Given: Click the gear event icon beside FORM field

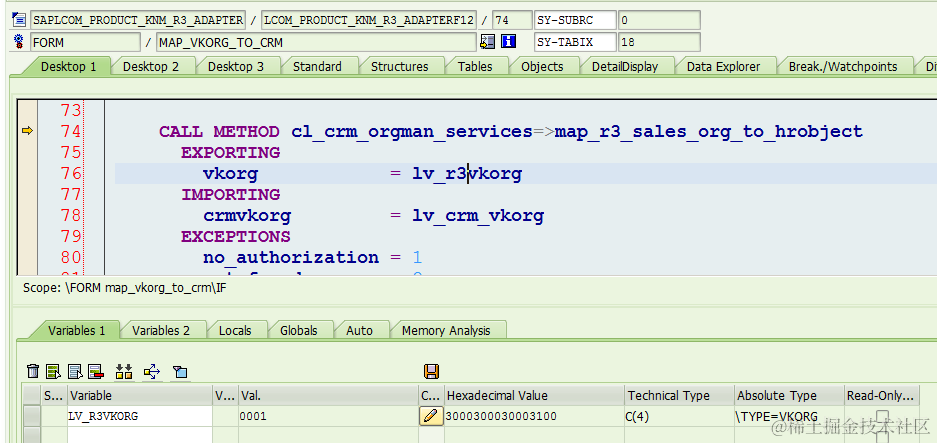Looking at the screenshot, I should (19, 42).
